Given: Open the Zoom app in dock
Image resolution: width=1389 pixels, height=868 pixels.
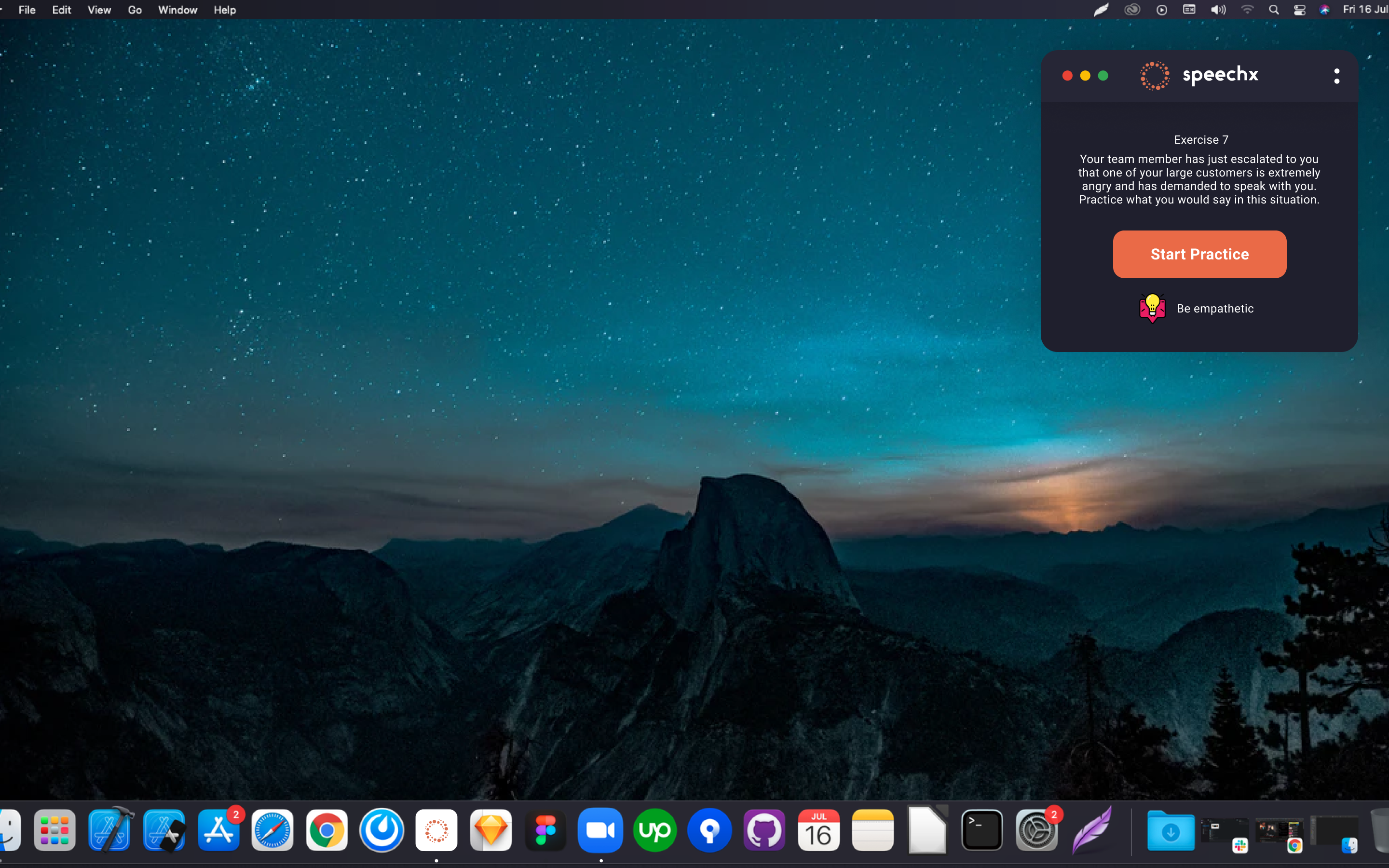Looking at the screenshot, I should click(x=600, y=830).
